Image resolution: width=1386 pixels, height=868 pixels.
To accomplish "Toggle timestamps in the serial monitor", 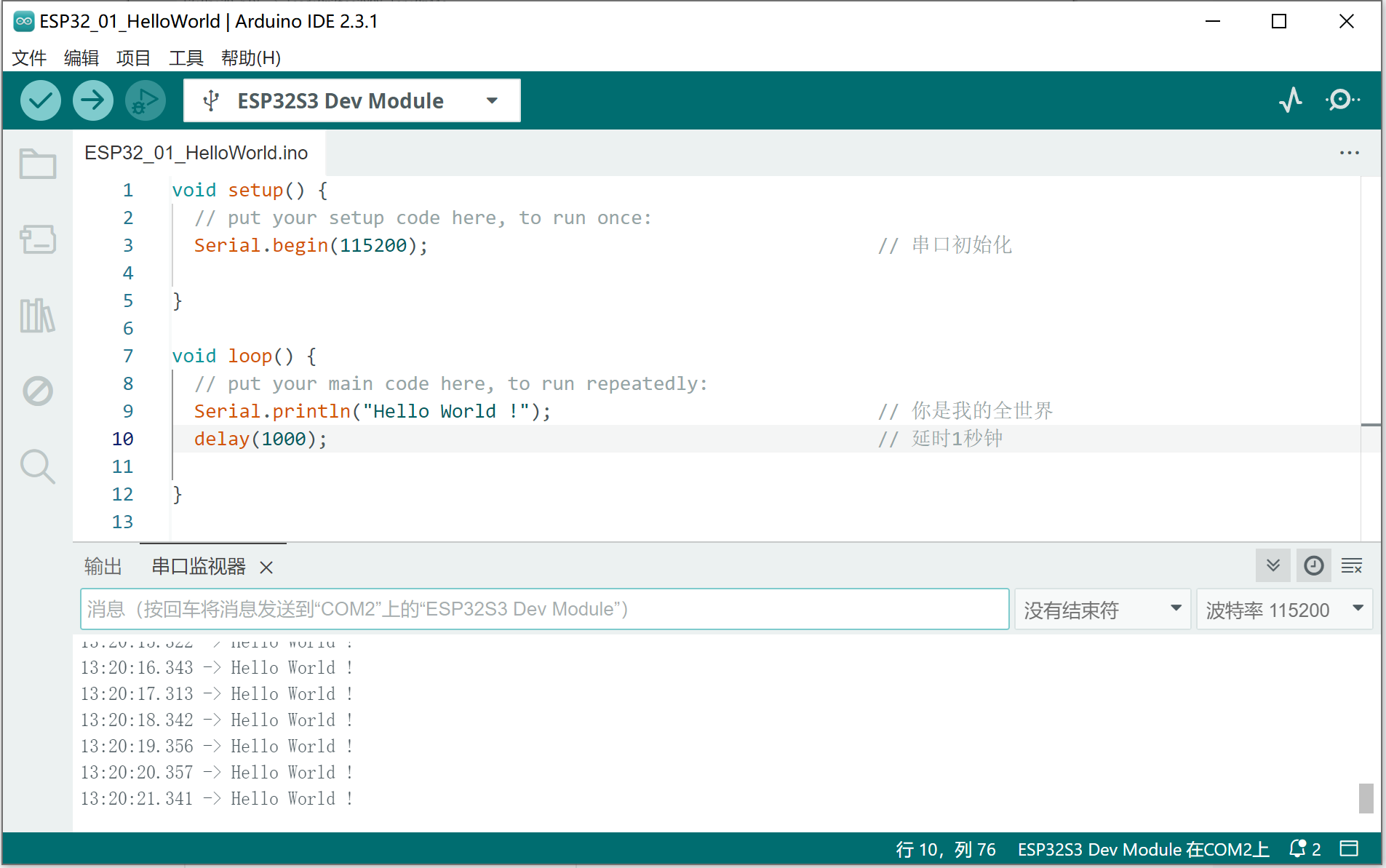I will coord(1313,565).
